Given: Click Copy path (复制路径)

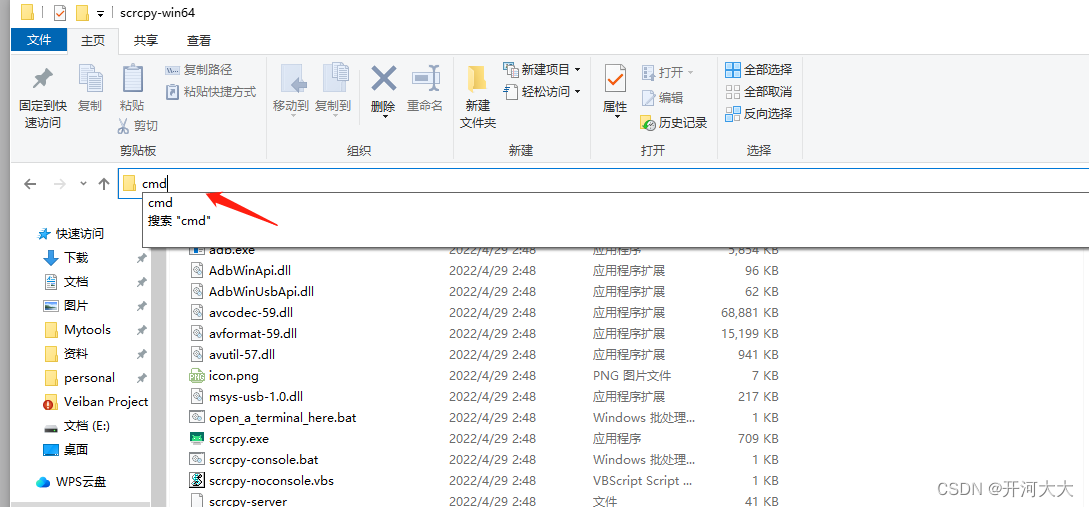Looking at the screenshot, I should coord(199,69).
